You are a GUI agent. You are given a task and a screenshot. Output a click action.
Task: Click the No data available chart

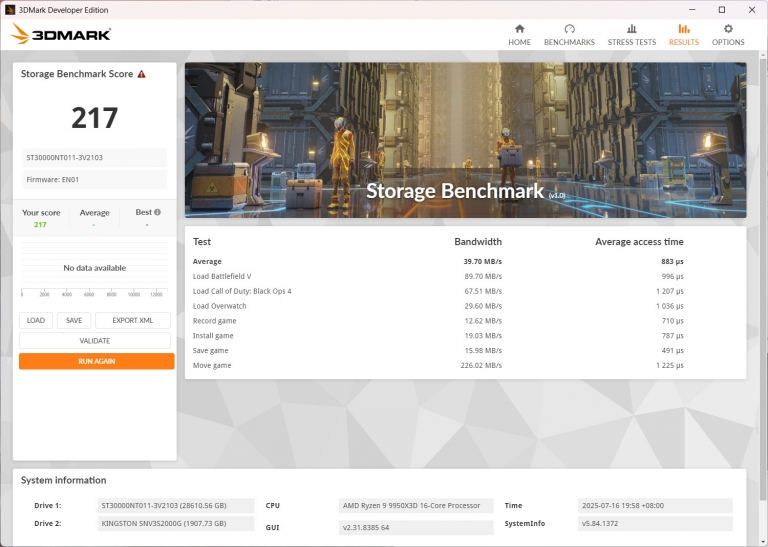(x=95, y=268)
